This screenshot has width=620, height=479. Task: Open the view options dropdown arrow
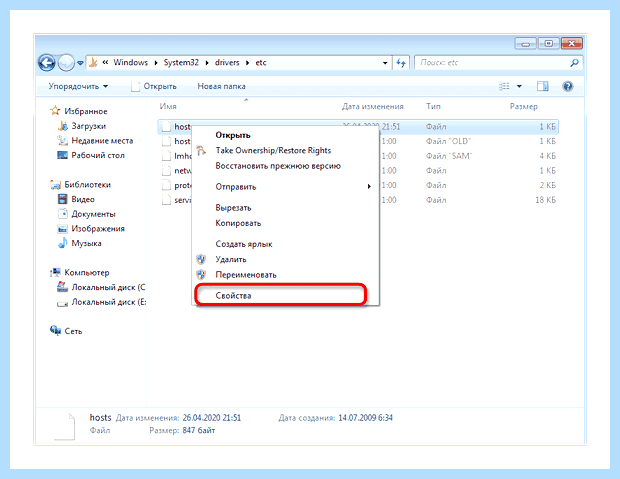(519, 86)
